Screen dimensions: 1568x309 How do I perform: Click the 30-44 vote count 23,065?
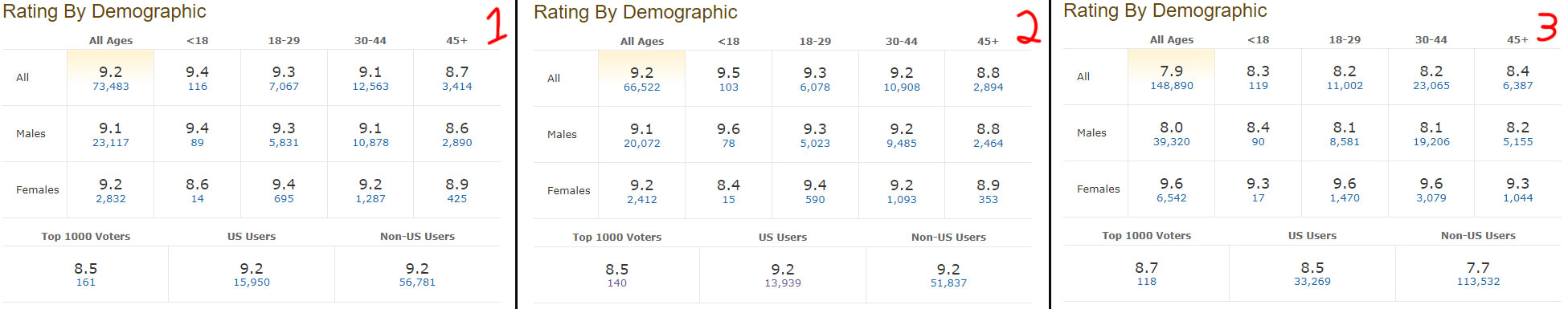1431,86
